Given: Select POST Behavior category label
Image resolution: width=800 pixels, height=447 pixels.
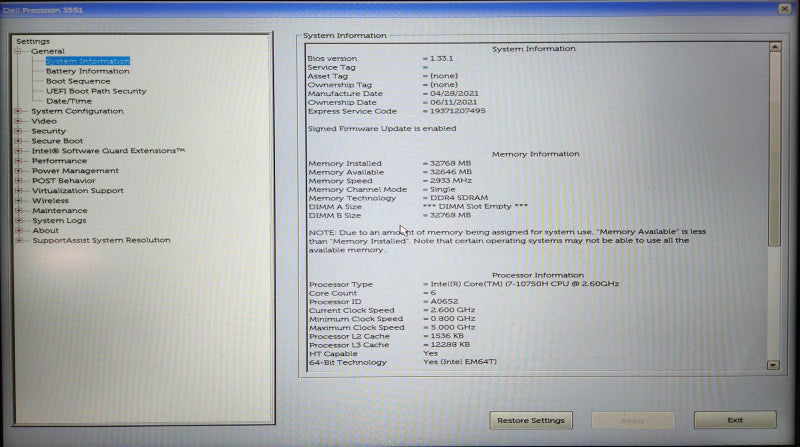Looking at the screenshot, I should tap(64, 181).
